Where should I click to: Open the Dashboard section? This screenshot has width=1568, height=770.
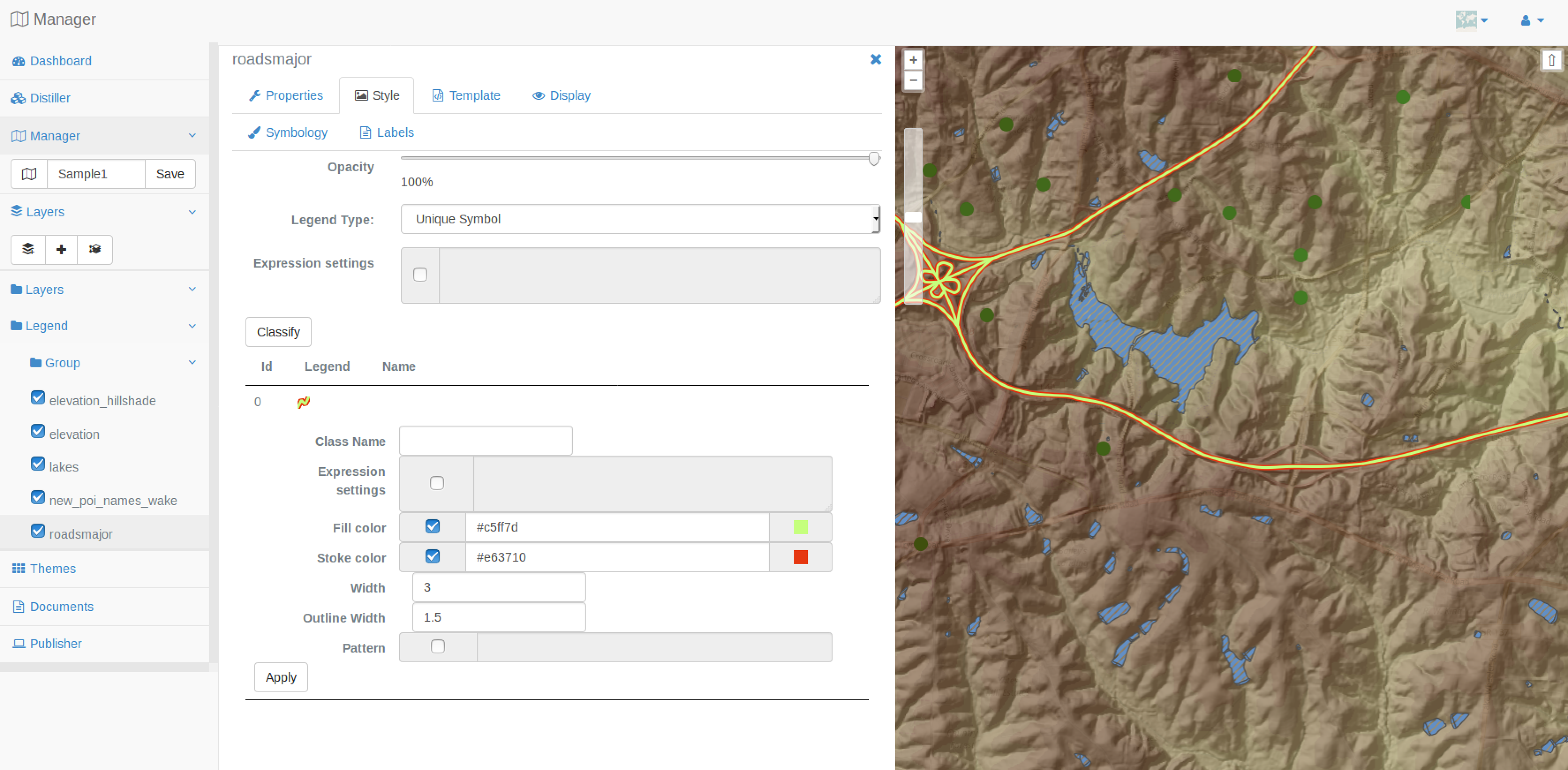tap(60, 61)
